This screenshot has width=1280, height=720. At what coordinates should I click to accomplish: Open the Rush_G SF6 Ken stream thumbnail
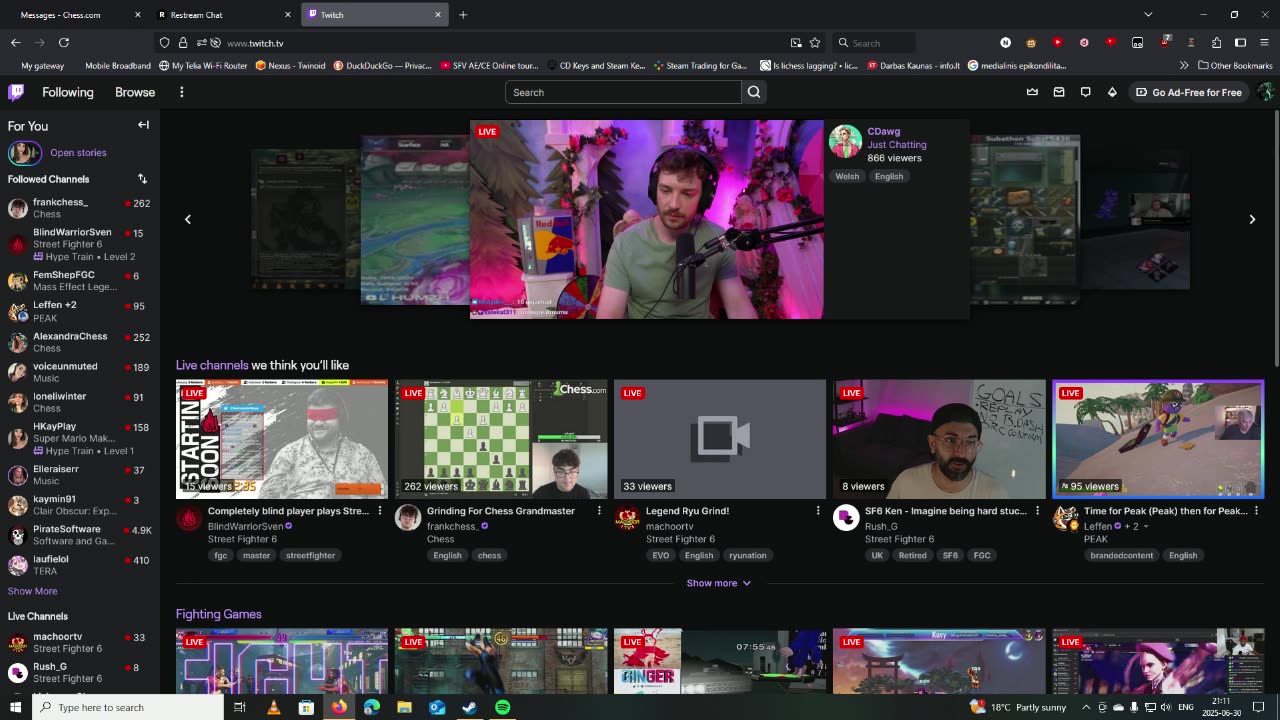(x=939, y=439)
